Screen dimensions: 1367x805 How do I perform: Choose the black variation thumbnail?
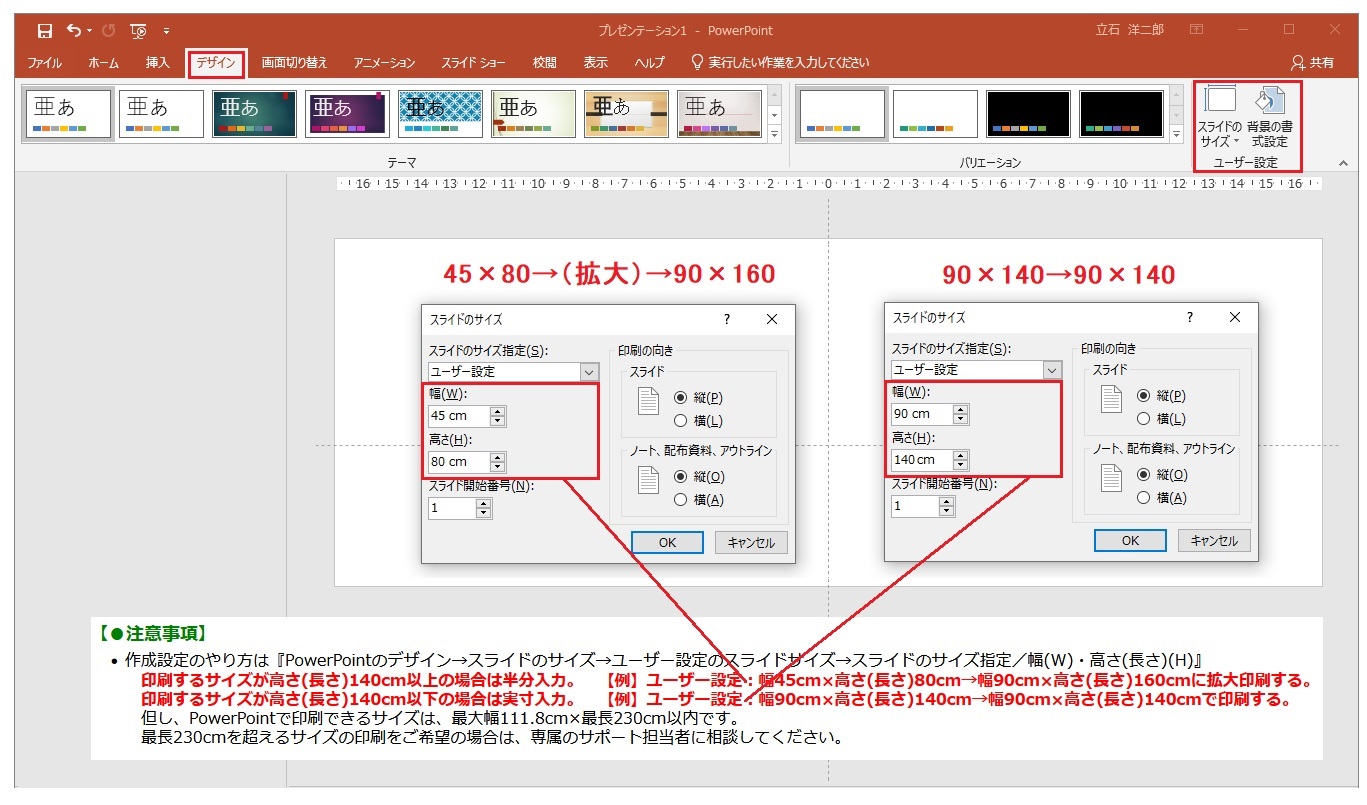pyautogui.click(x=1028, y=113)
